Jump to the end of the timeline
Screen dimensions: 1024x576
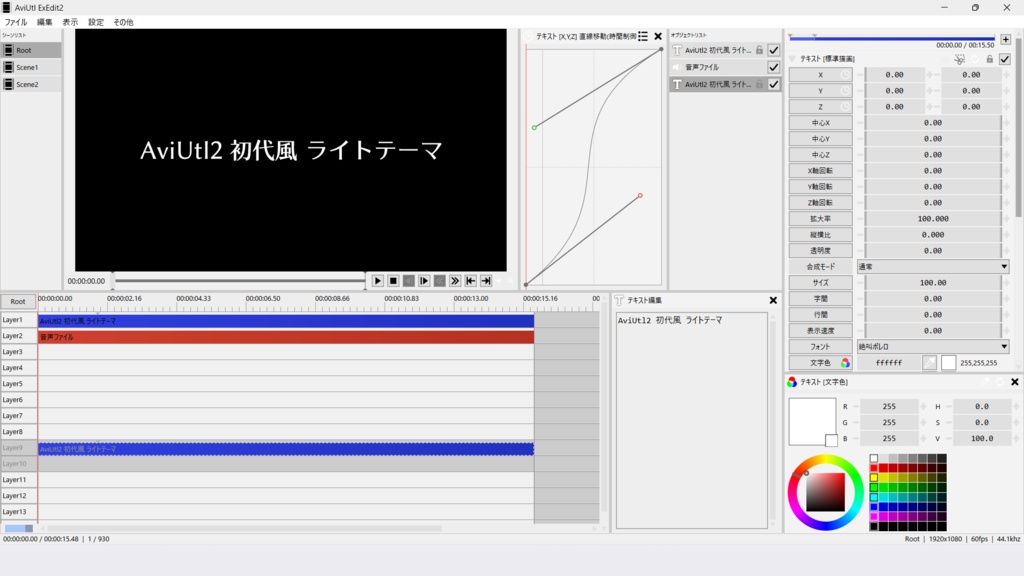(486, 281)
